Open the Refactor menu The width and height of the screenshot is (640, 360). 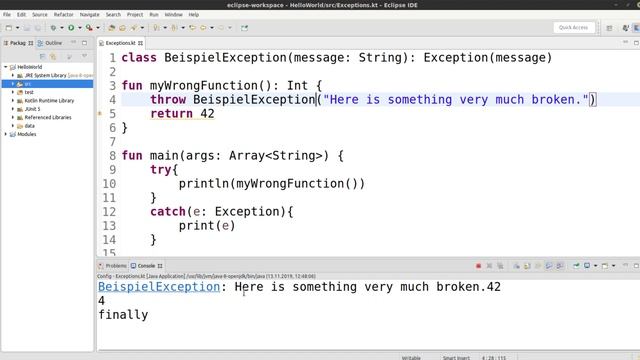[x=64, y=14]
